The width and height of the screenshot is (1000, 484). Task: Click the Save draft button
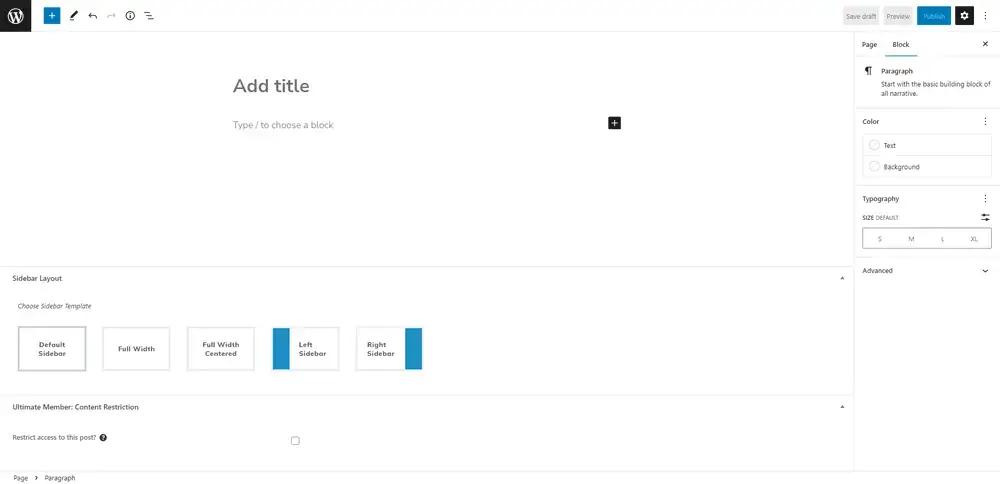click(861, 16)
